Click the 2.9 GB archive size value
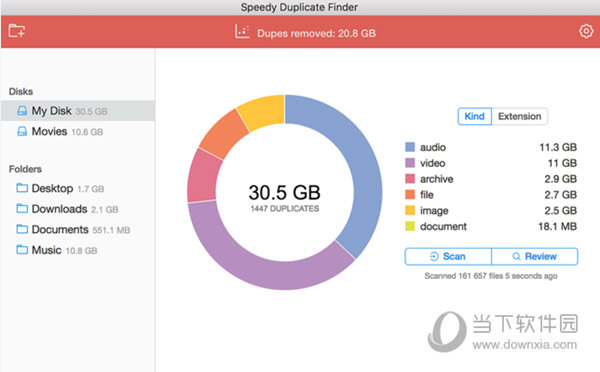The height and width of the screenshot is (372, 600). pos(560,179)
